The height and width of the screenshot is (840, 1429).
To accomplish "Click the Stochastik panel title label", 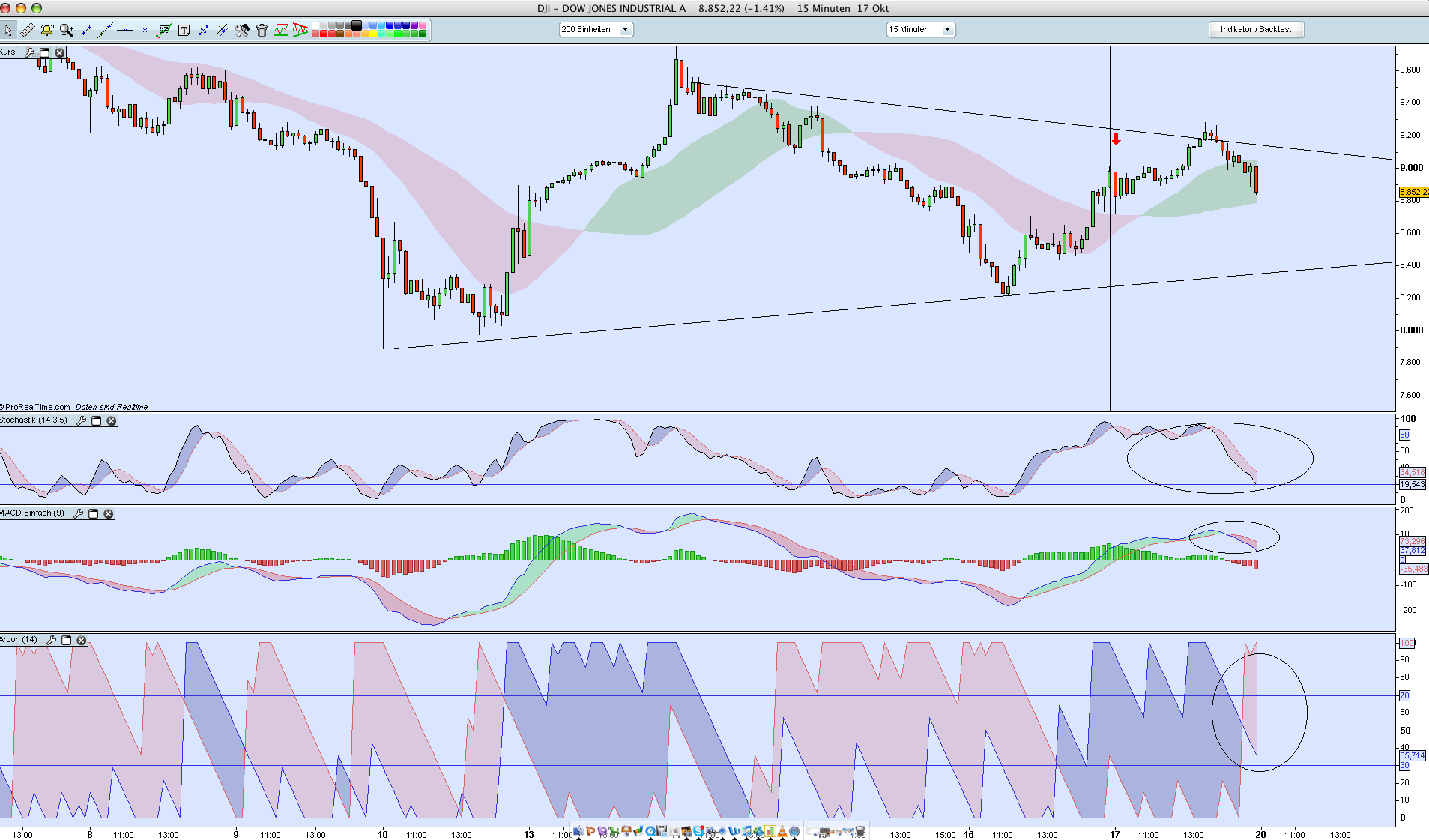I will pyautogui.click(x=34, y=420).
